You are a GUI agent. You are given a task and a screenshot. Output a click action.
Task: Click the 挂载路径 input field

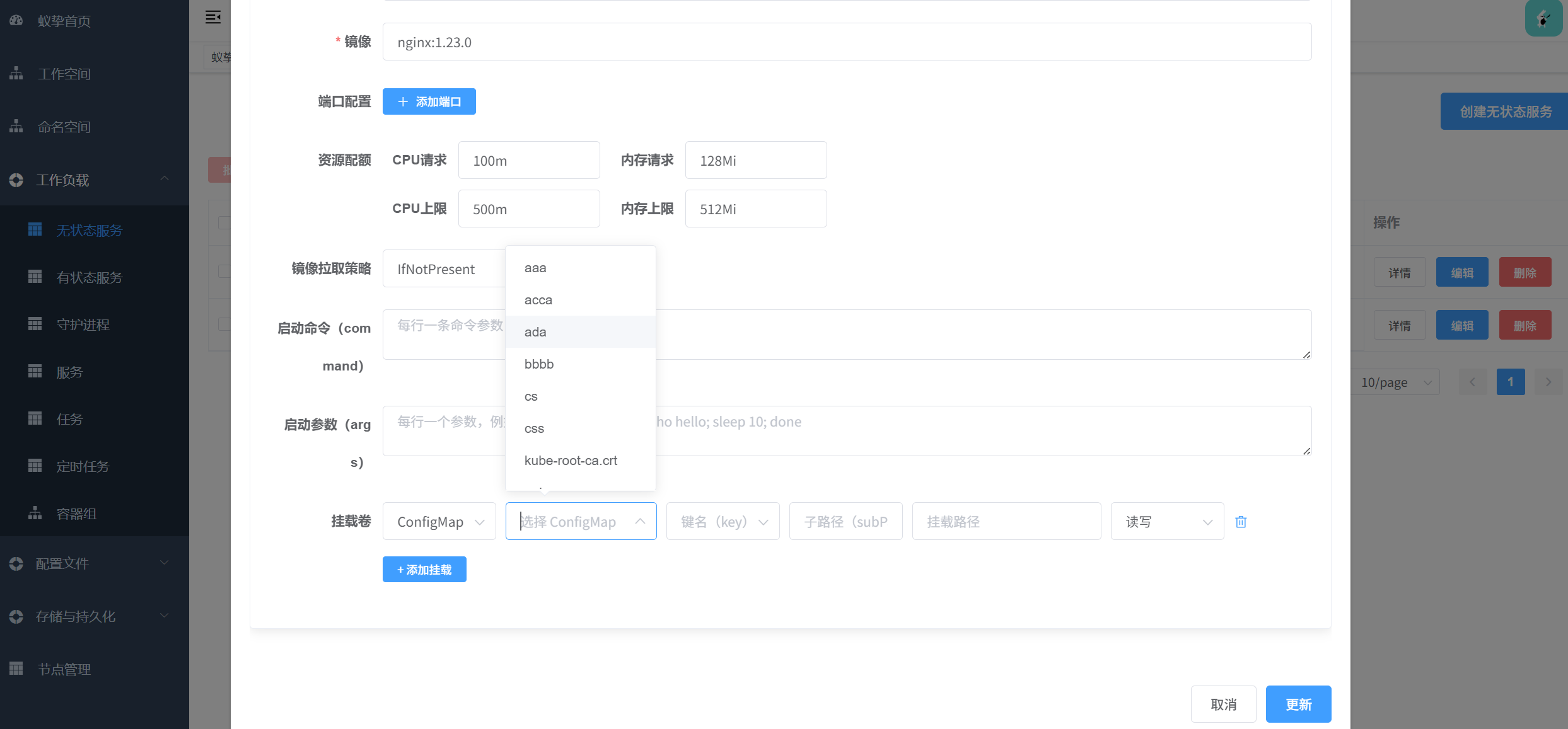point(1006,522)
